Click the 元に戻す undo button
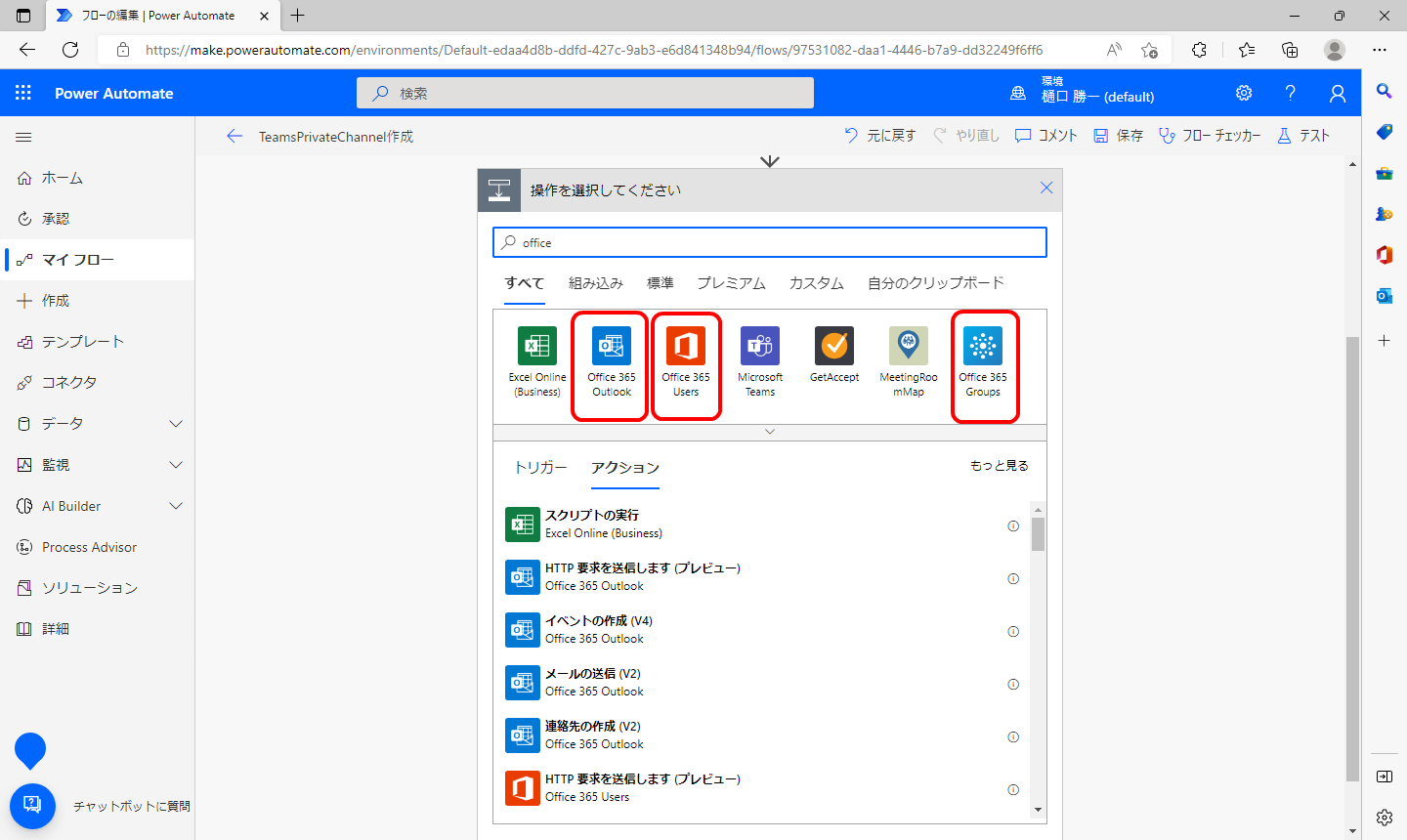Screen dimensions: 1407x840 [880, 136]
